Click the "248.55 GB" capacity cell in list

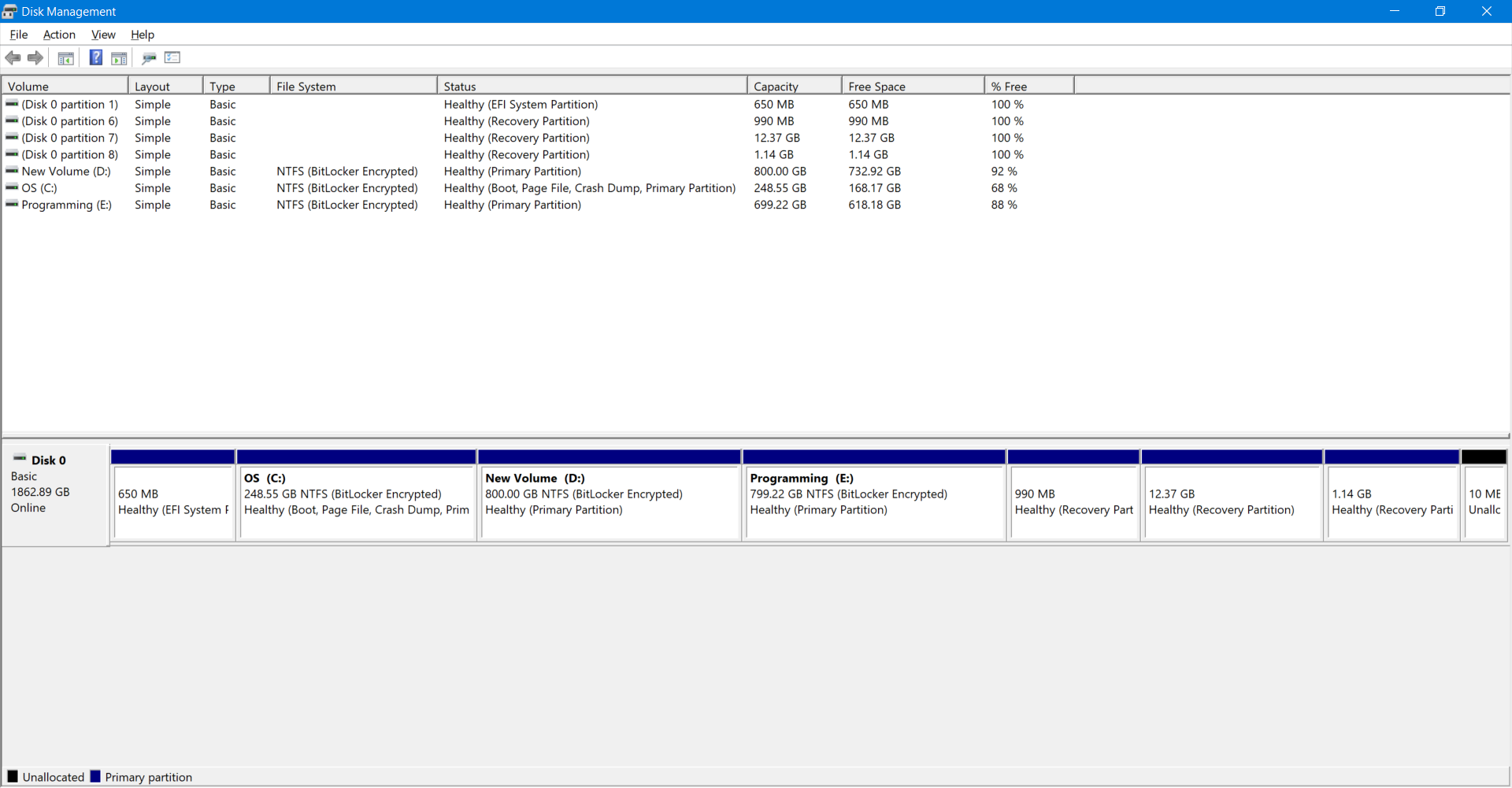(x=780, y=187)
